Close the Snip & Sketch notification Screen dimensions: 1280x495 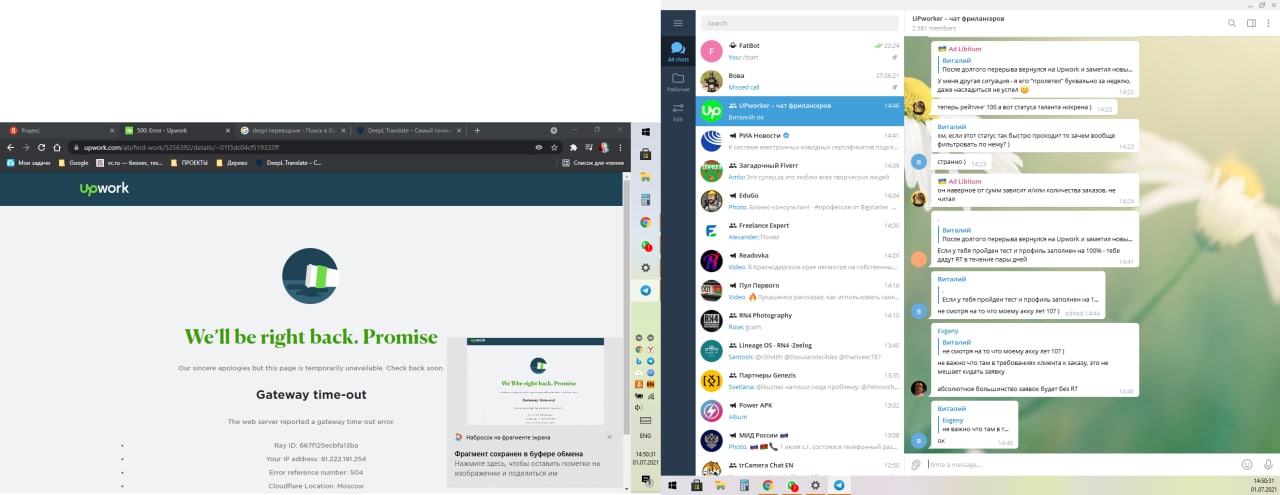click(609, 437)
